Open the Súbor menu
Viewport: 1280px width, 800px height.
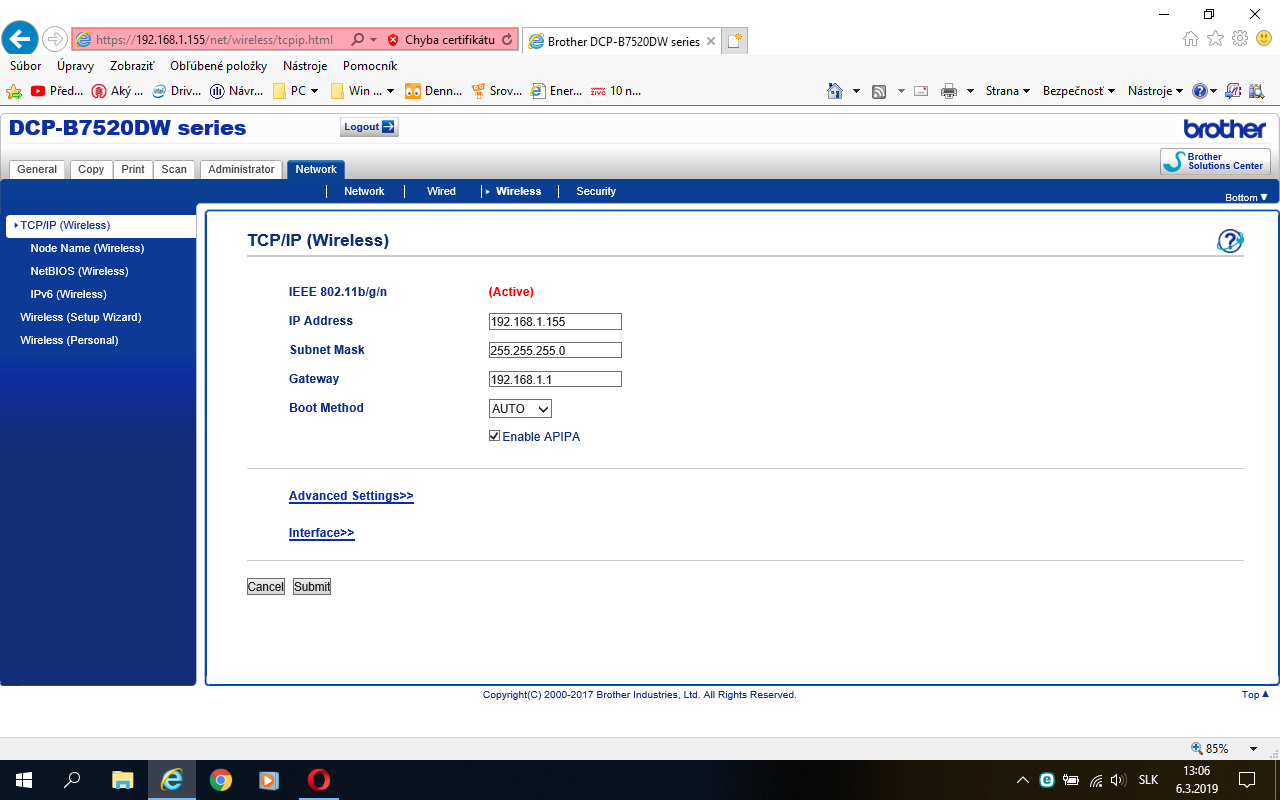(26, 66)
